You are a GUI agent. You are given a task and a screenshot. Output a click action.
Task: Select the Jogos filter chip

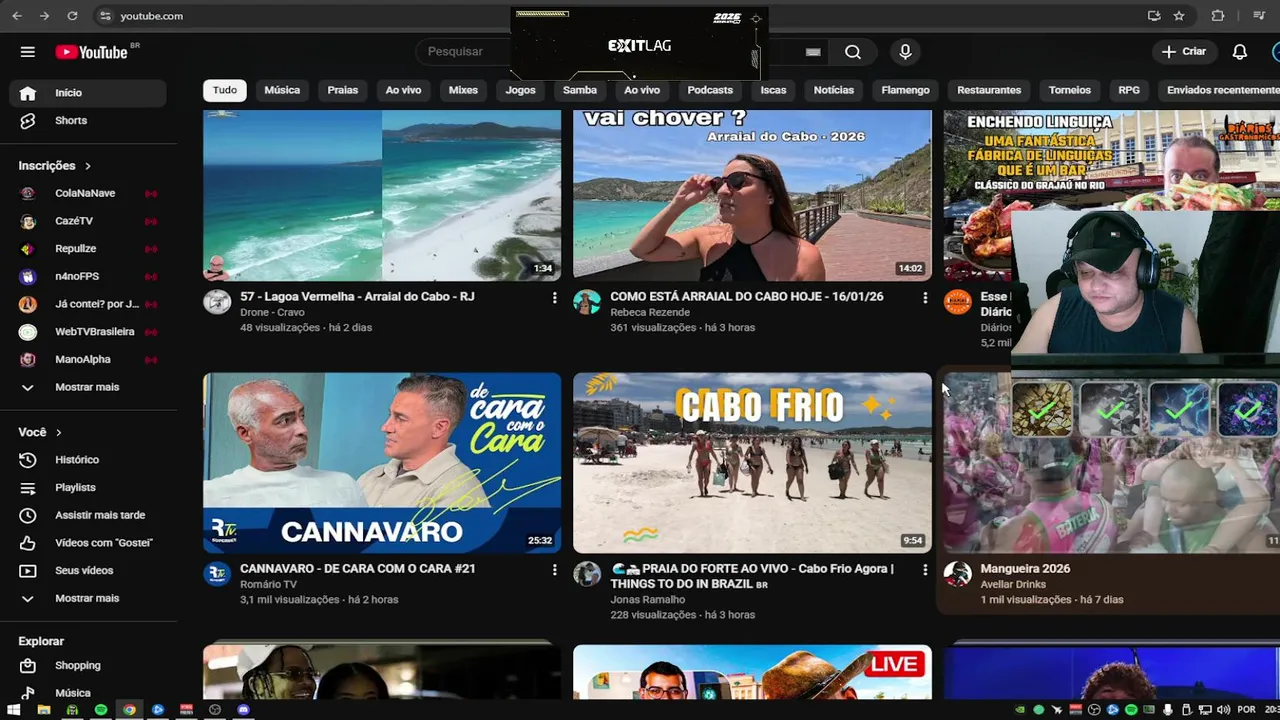[x=520, y=90]
